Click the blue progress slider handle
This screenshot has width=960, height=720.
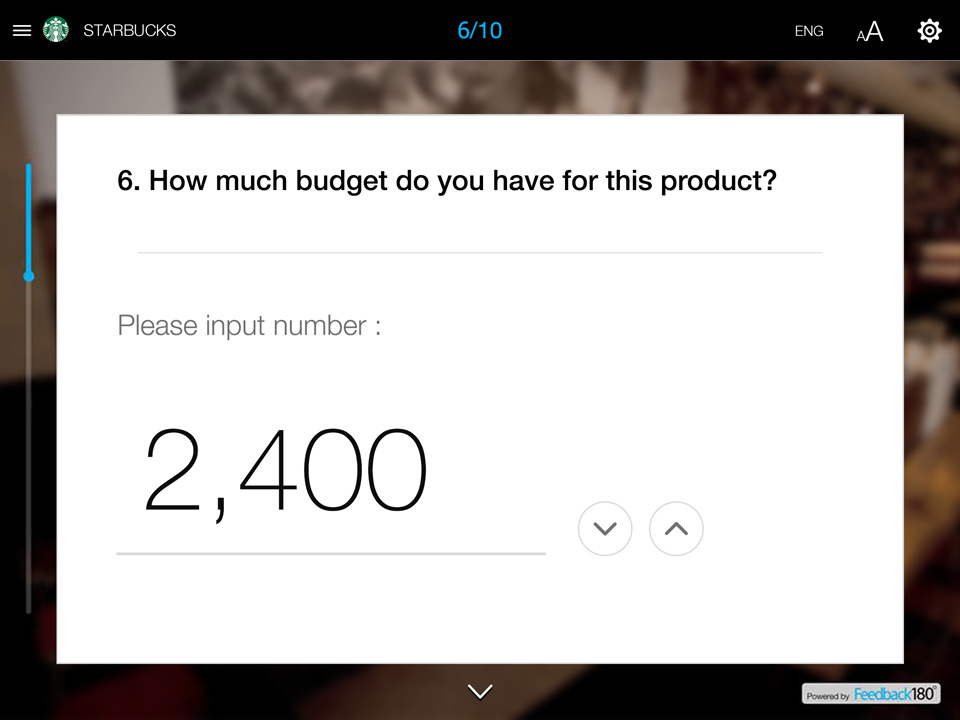[x=29, y=275]
